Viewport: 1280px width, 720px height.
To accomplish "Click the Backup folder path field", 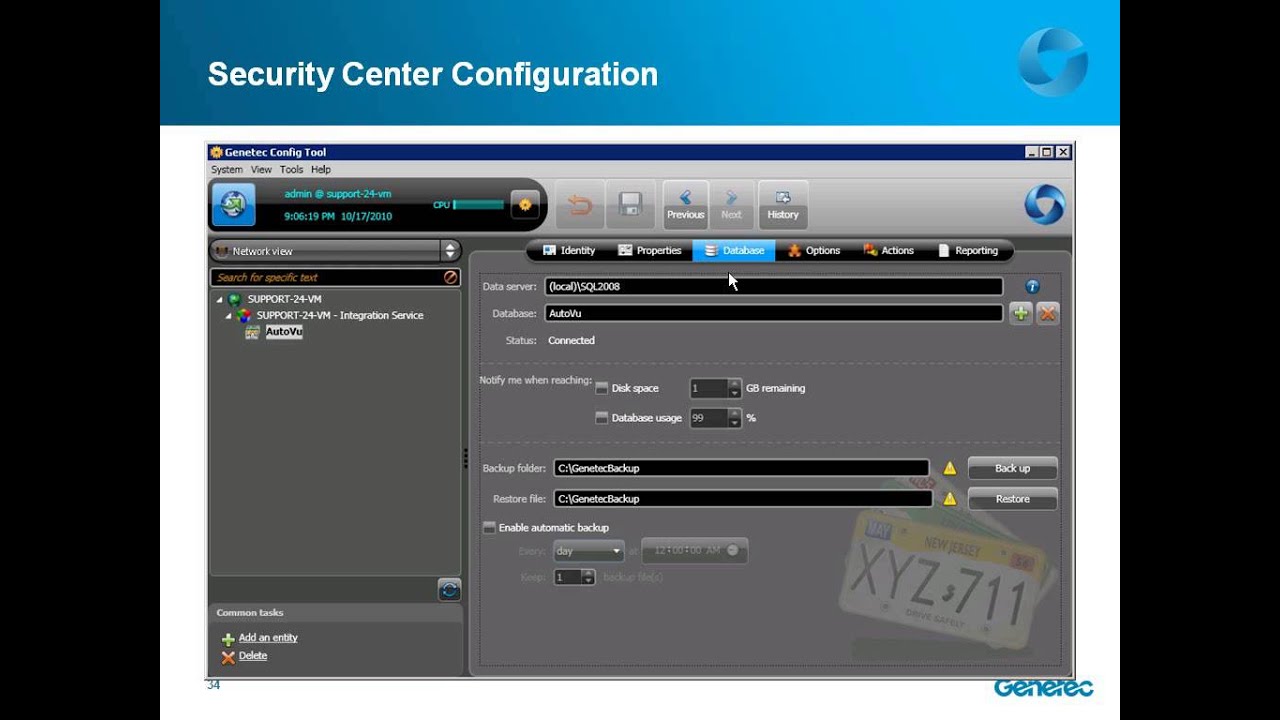I will click(741, 468).
